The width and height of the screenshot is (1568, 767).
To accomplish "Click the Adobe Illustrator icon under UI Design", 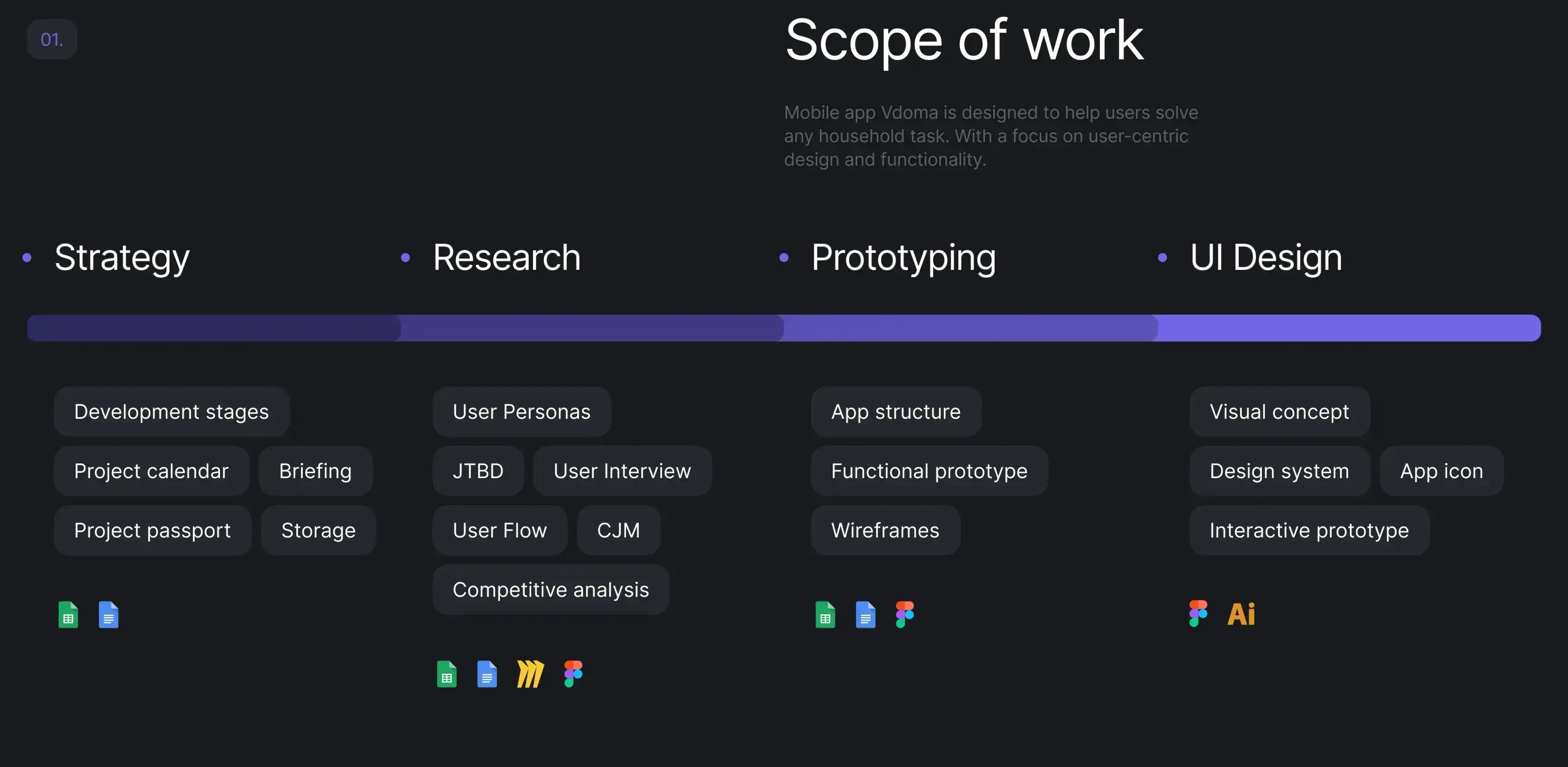I will coord(1241,614).
